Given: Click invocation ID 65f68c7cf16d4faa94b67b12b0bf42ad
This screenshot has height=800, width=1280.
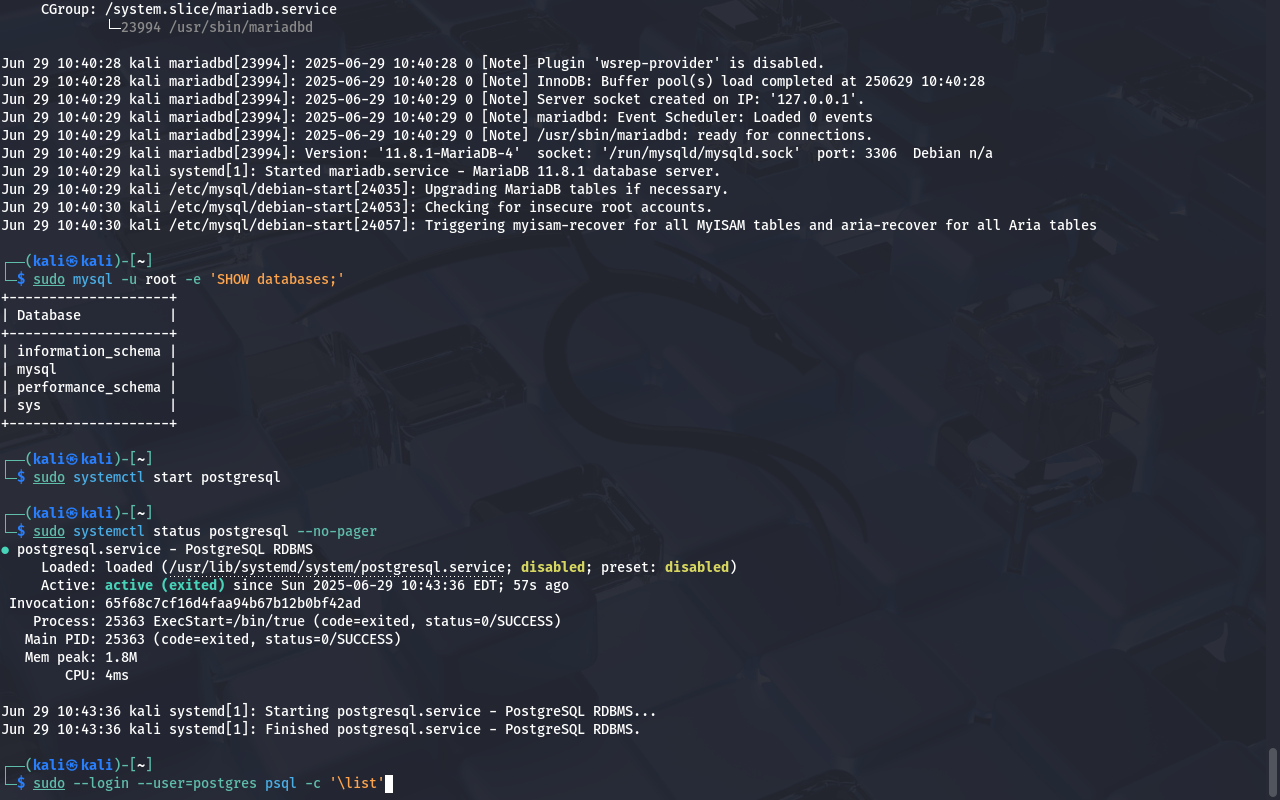Looking at the screenshot, I should [x=233, y=603].
